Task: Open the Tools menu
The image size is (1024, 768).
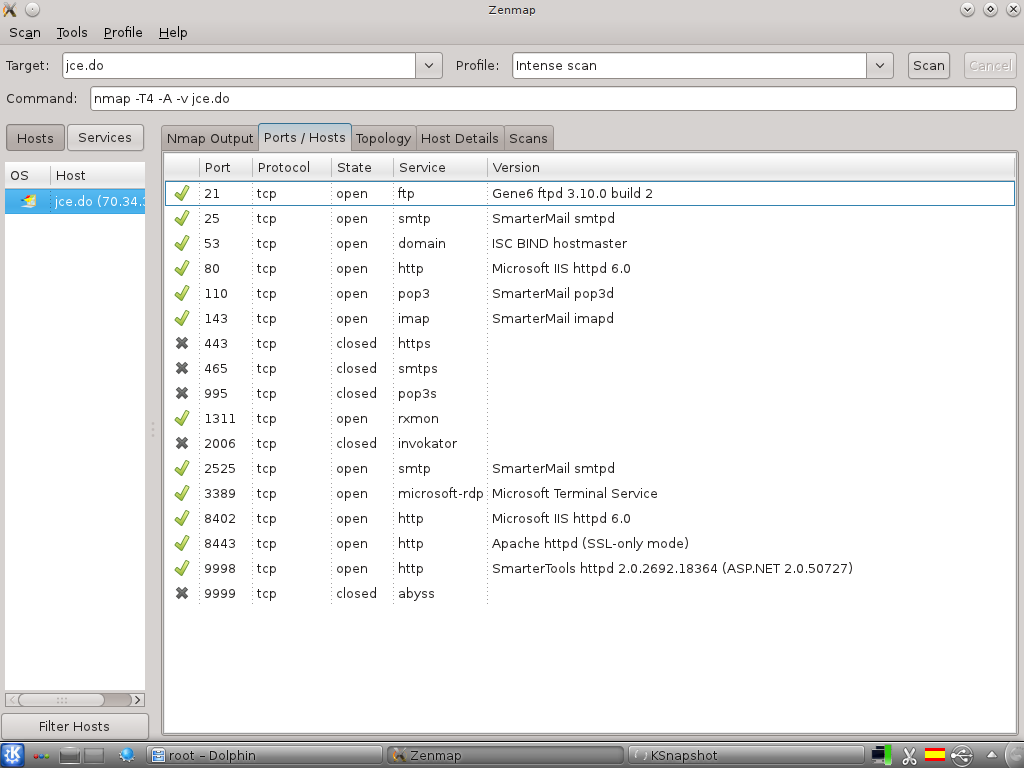Action: (x=72, y=33)
